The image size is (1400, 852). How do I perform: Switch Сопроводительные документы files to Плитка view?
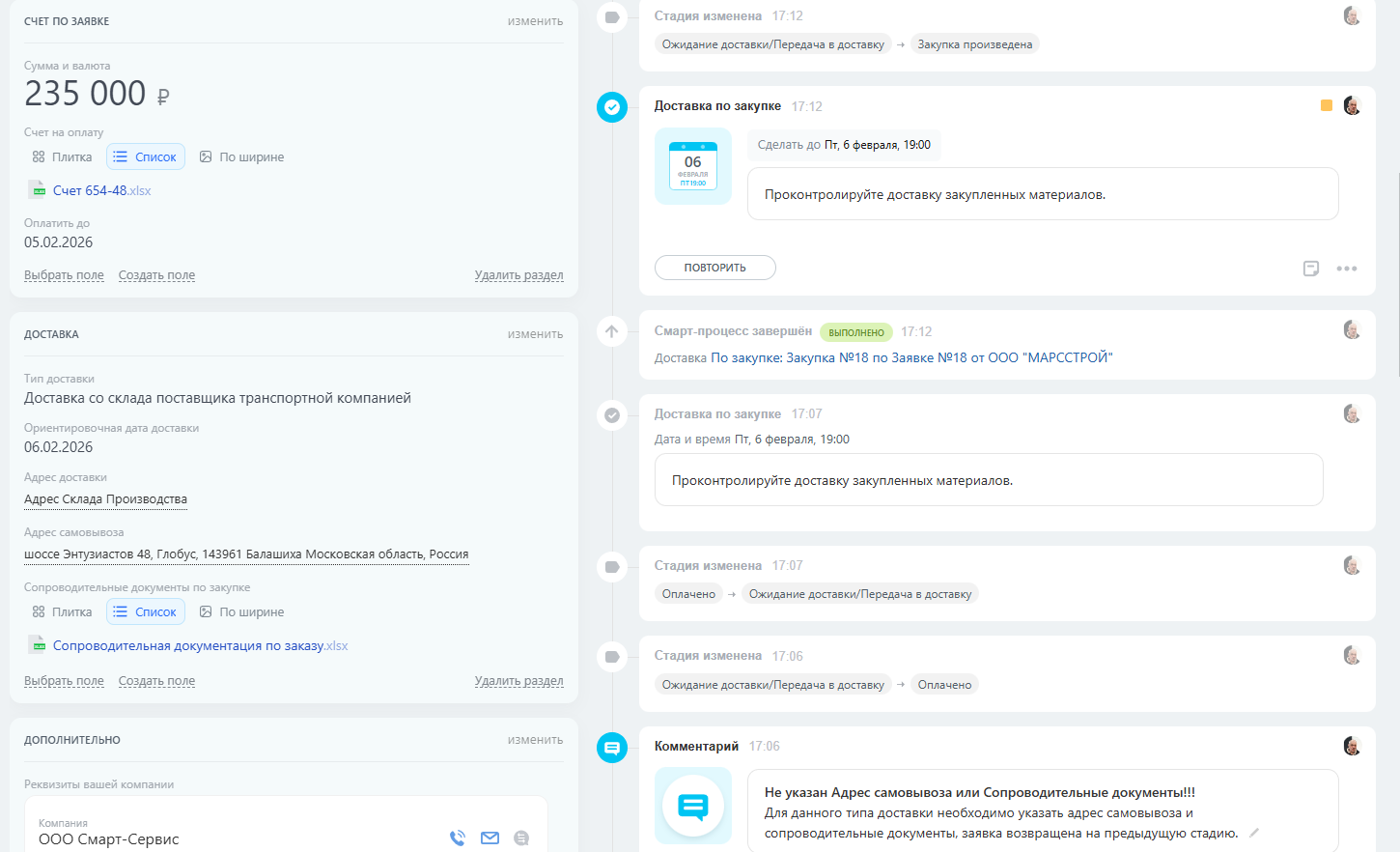pos(63,611)
